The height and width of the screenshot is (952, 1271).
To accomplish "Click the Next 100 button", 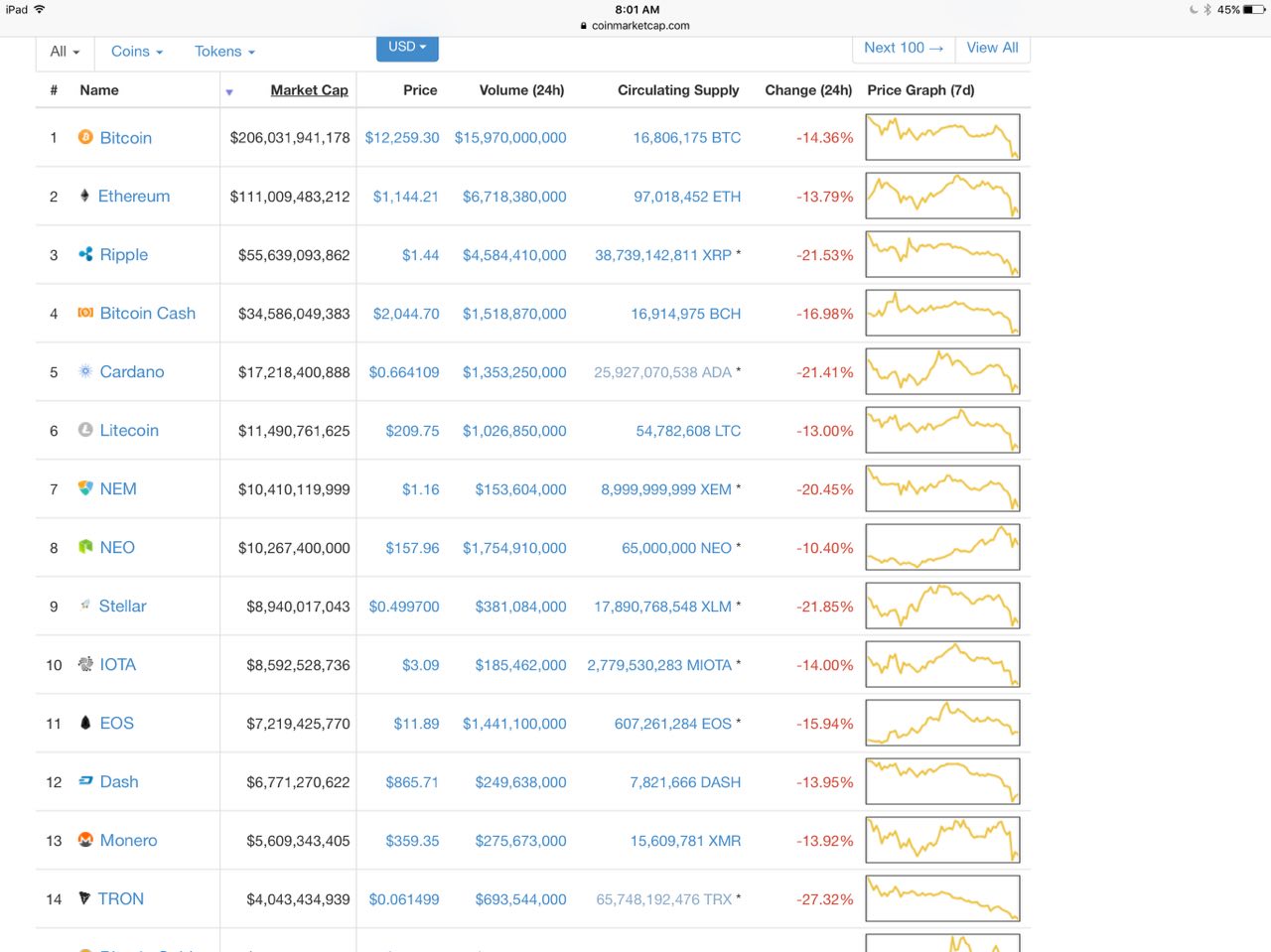I will (x=904, y=49).
